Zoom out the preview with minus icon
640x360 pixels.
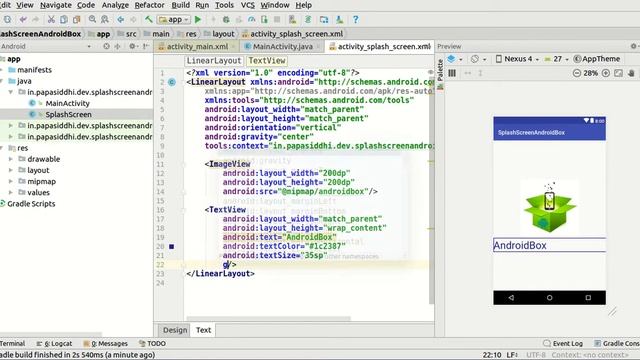point(576,73)
